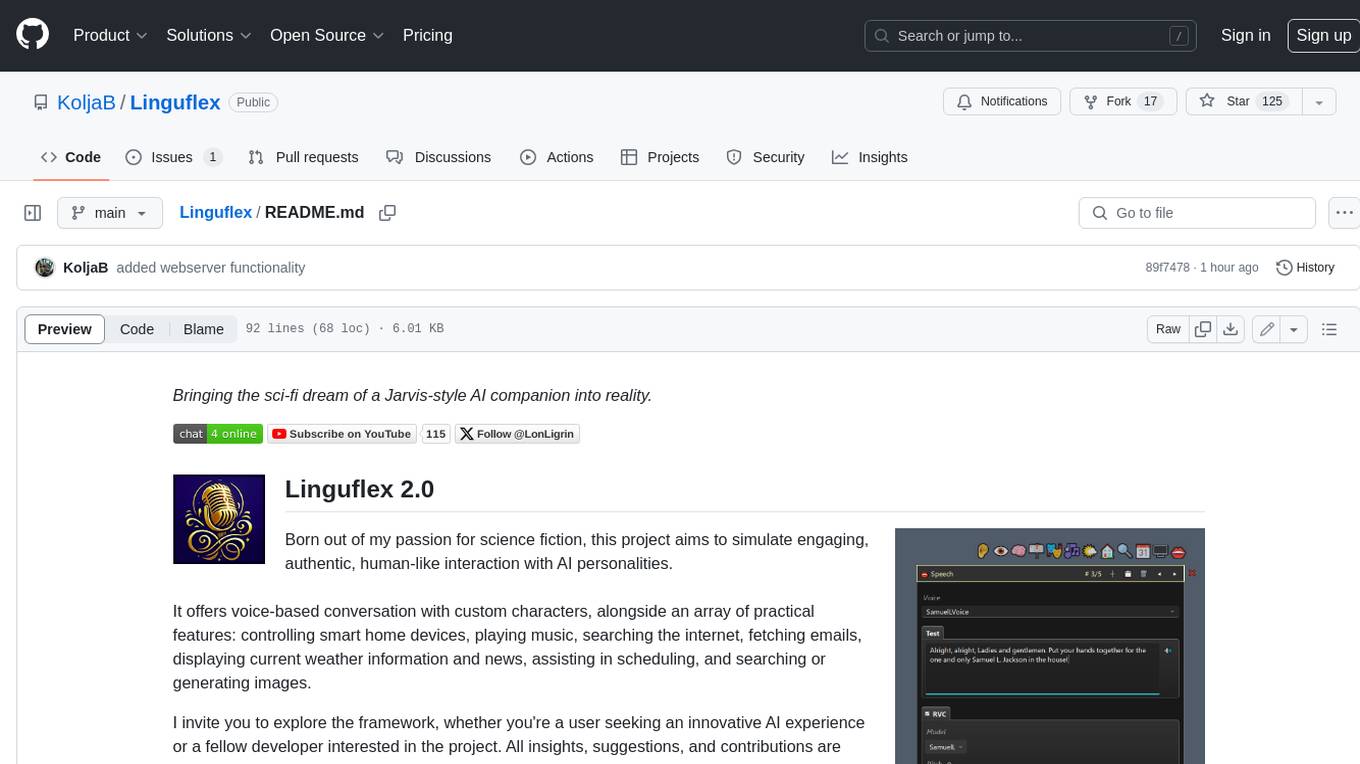Switch to the Discussions tab

(x=438, y=157)
